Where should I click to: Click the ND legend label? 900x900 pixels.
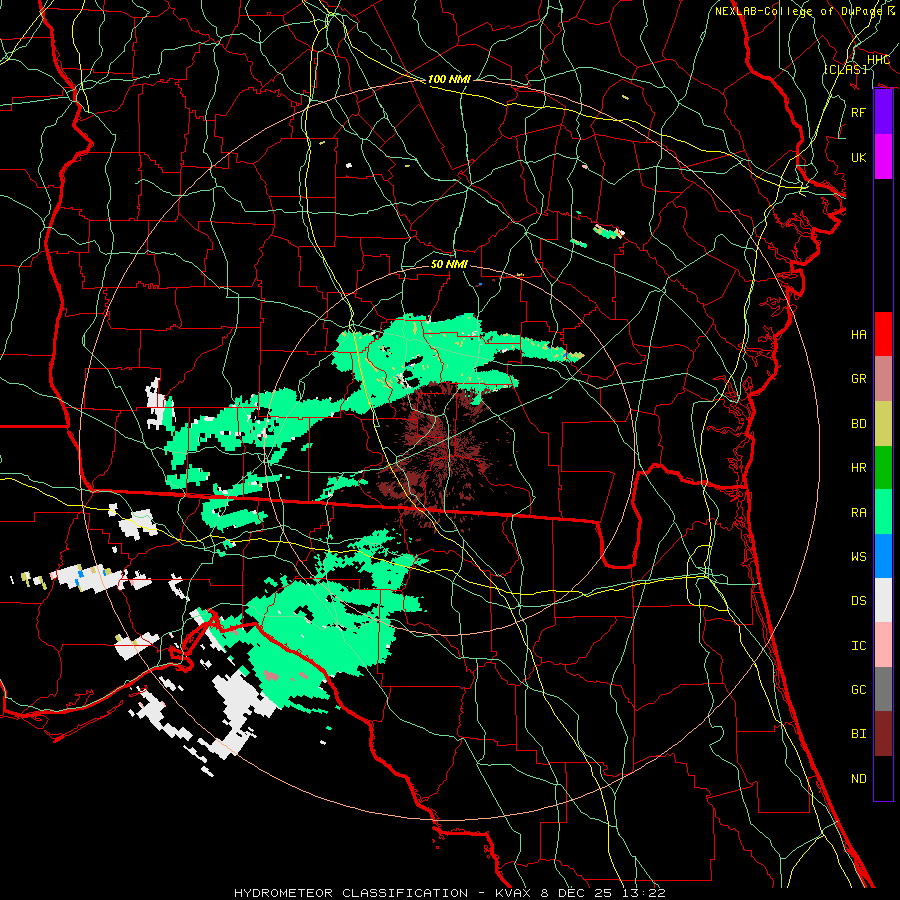pos(858,779)
